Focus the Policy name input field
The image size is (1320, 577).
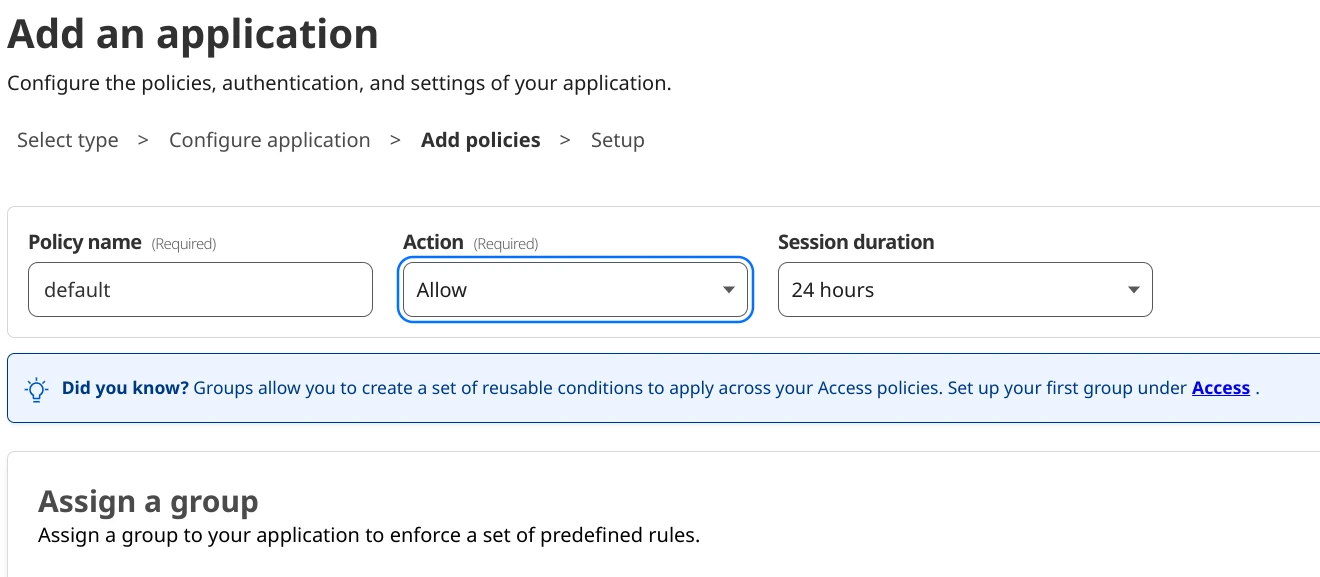[x=200, y=290]
